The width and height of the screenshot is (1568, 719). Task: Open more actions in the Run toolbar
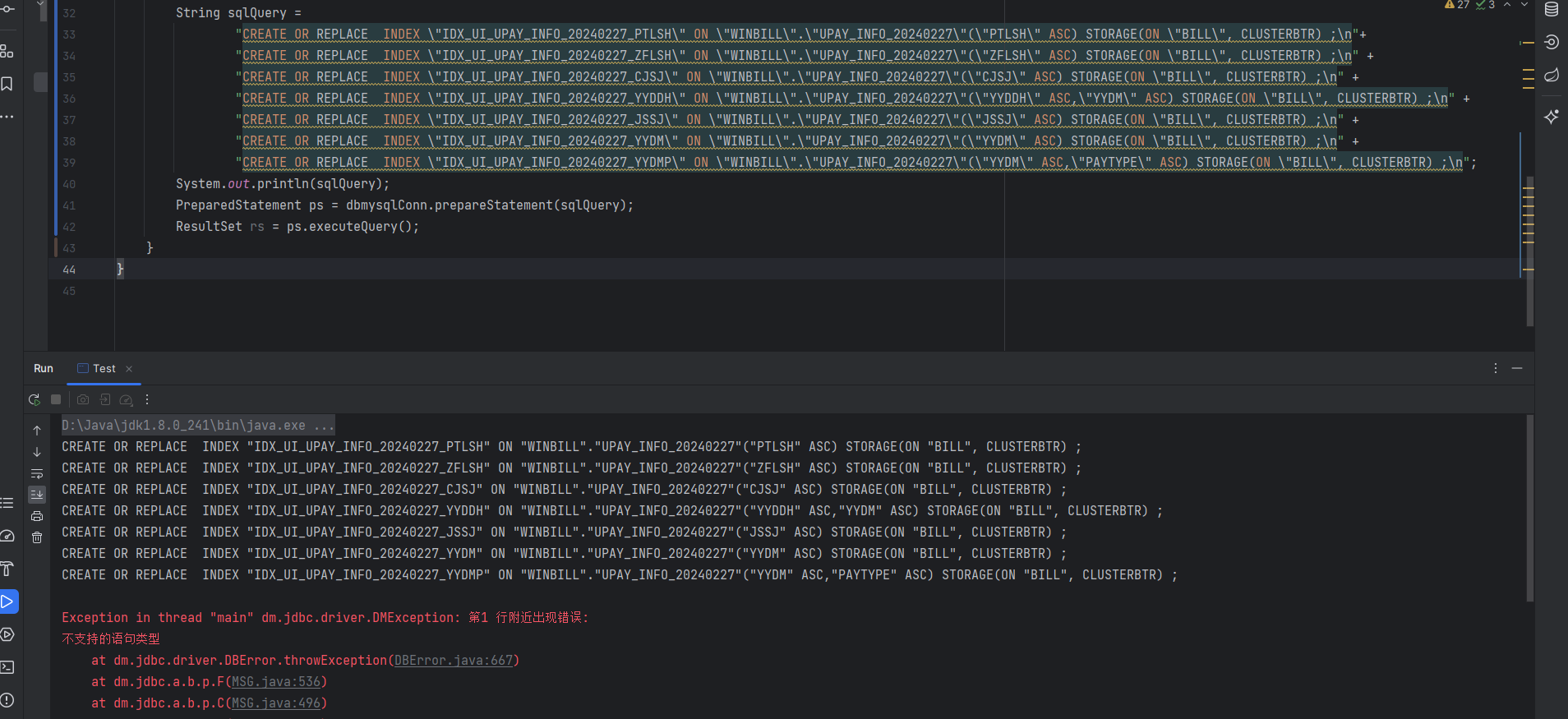pyautogui.click(x=147, y=399)
